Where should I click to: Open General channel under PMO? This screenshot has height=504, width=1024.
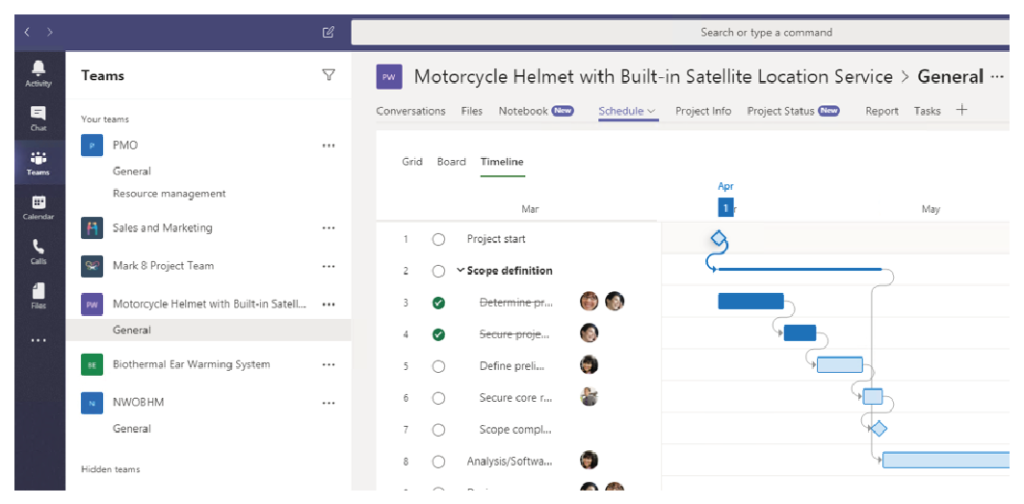pos(132,171)
